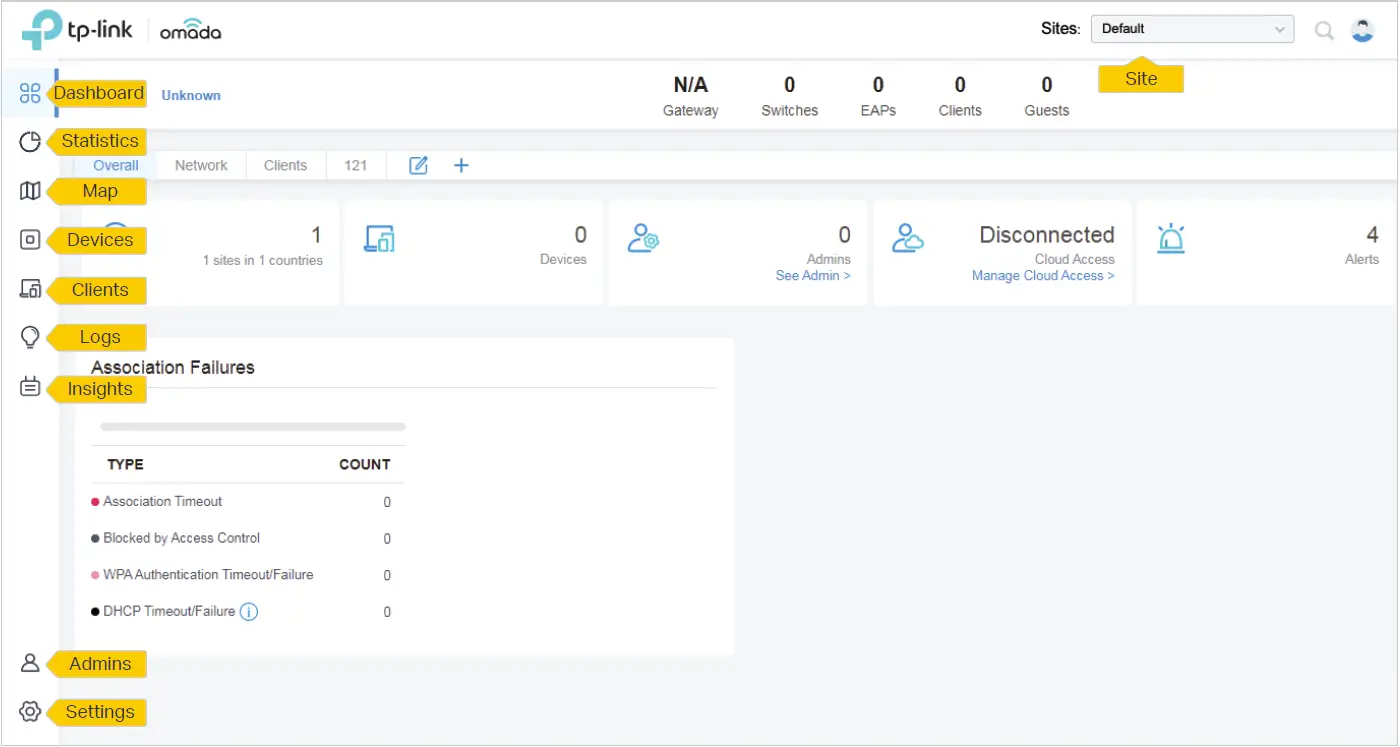Open the Dashboard icon in the sidebar
The height and width of the screenshot is (747, 1400).
coord(30,93)
